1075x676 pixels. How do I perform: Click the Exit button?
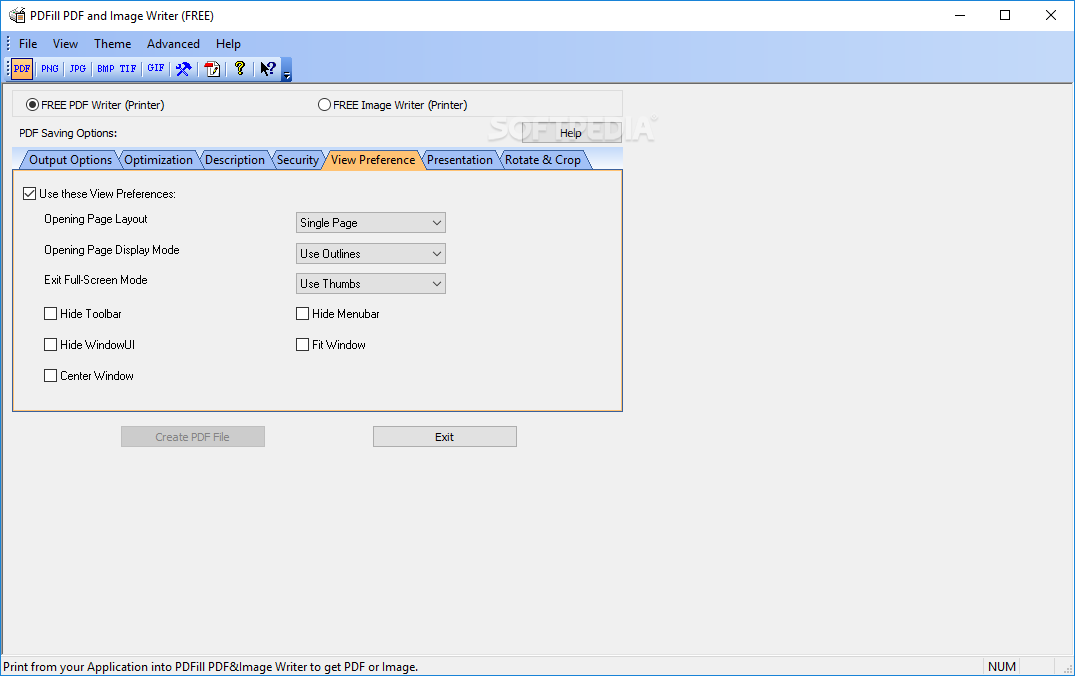445,437
